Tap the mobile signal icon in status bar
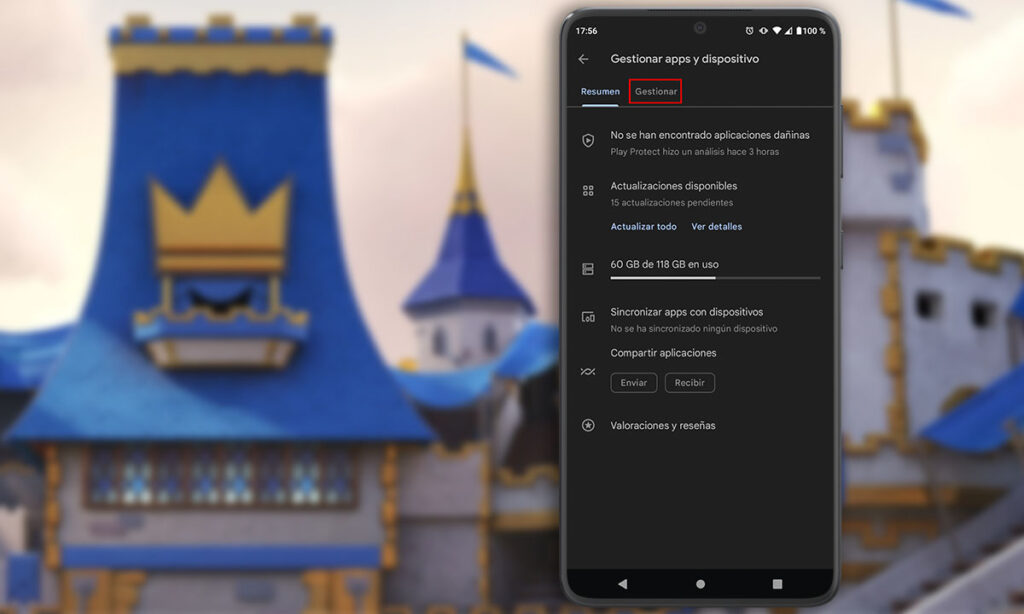Viewport: 1024px width, 614px height. click(x=788, y=31)
